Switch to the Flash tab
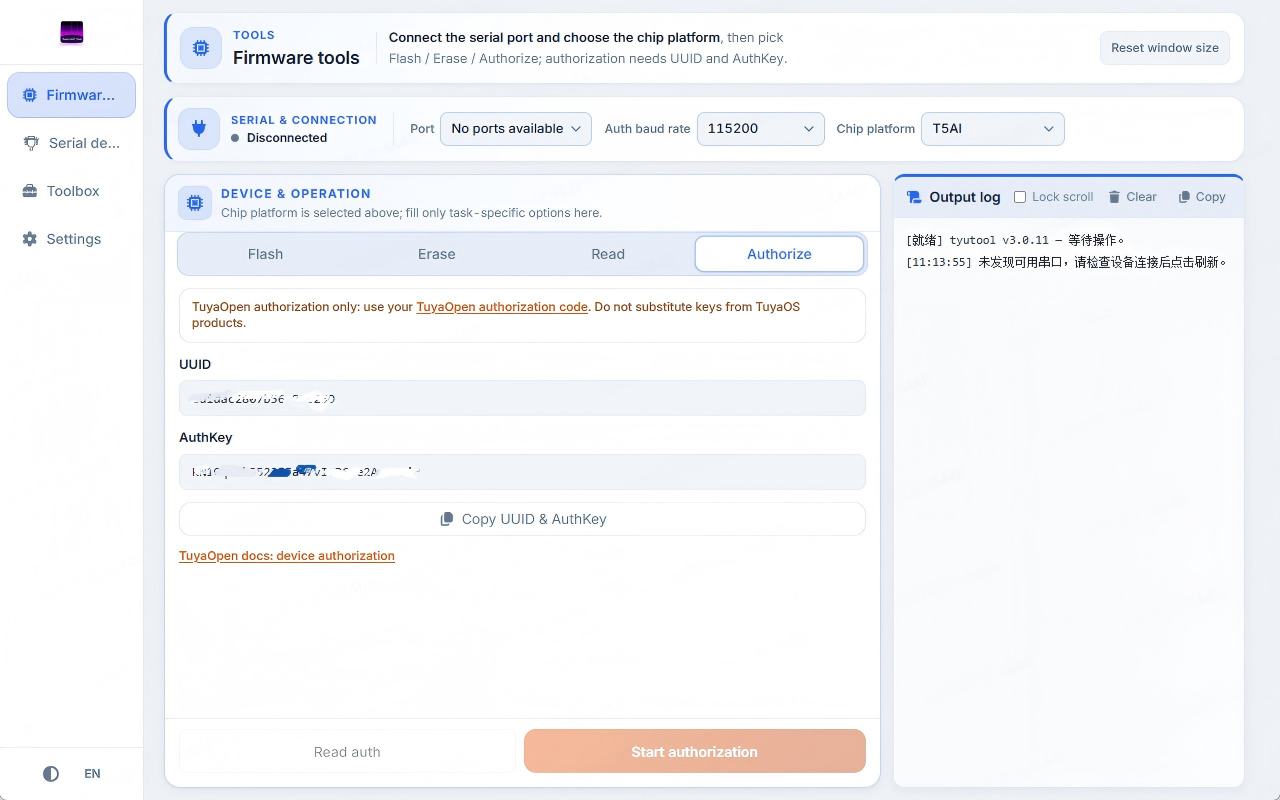The width and height of the screenshot is (1280, 800). 265,254
